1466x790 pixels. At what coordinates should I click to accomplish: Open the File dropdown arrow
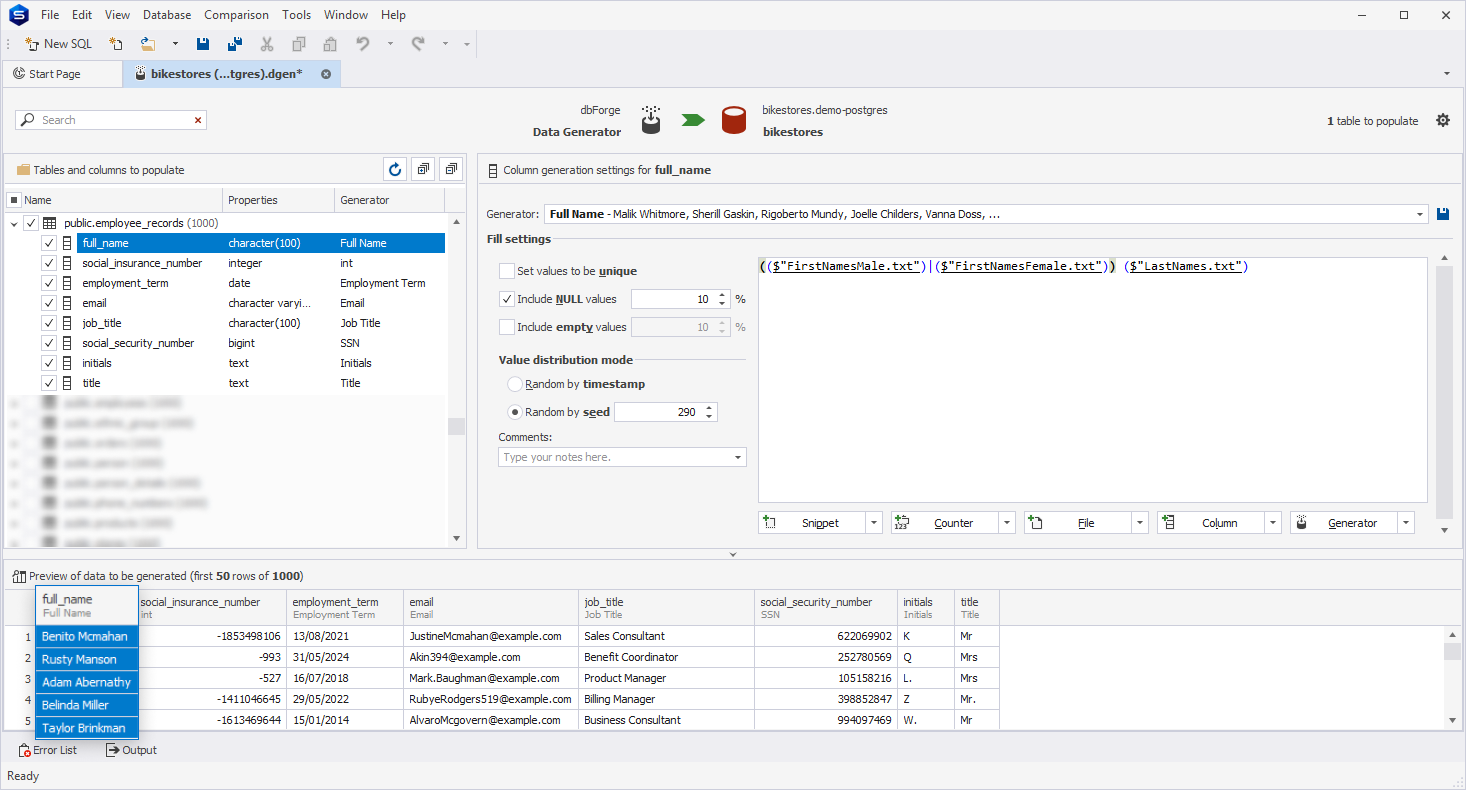[1140, 523]
